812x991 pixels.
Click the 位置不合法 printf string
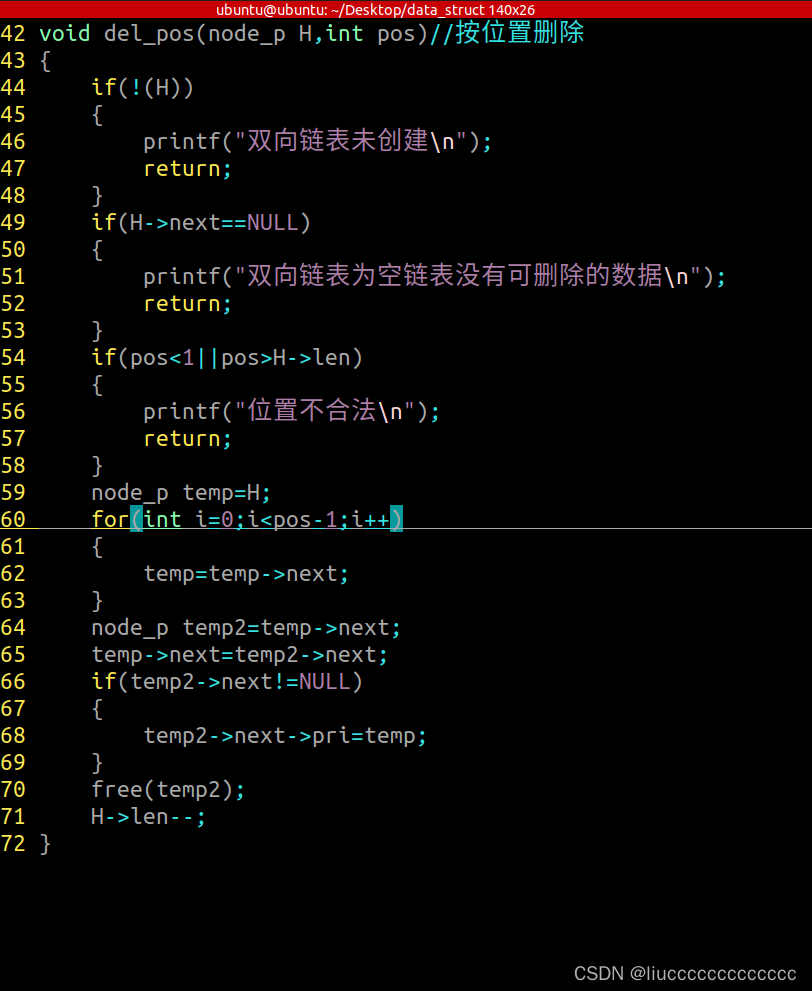(x=324, y=411)
